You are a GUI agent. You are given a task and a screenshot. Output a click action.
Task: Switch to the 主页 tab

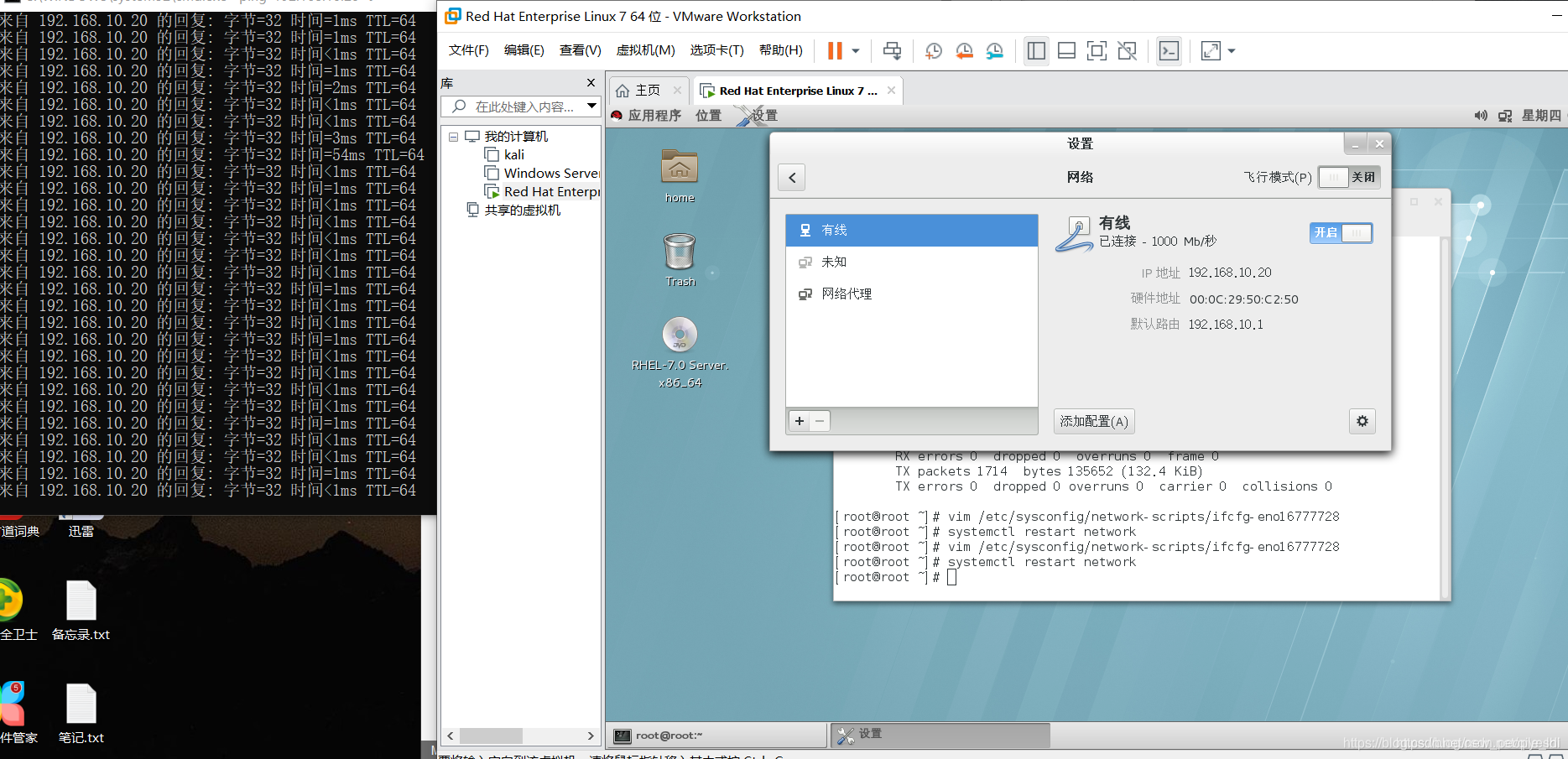coord(648,91)
